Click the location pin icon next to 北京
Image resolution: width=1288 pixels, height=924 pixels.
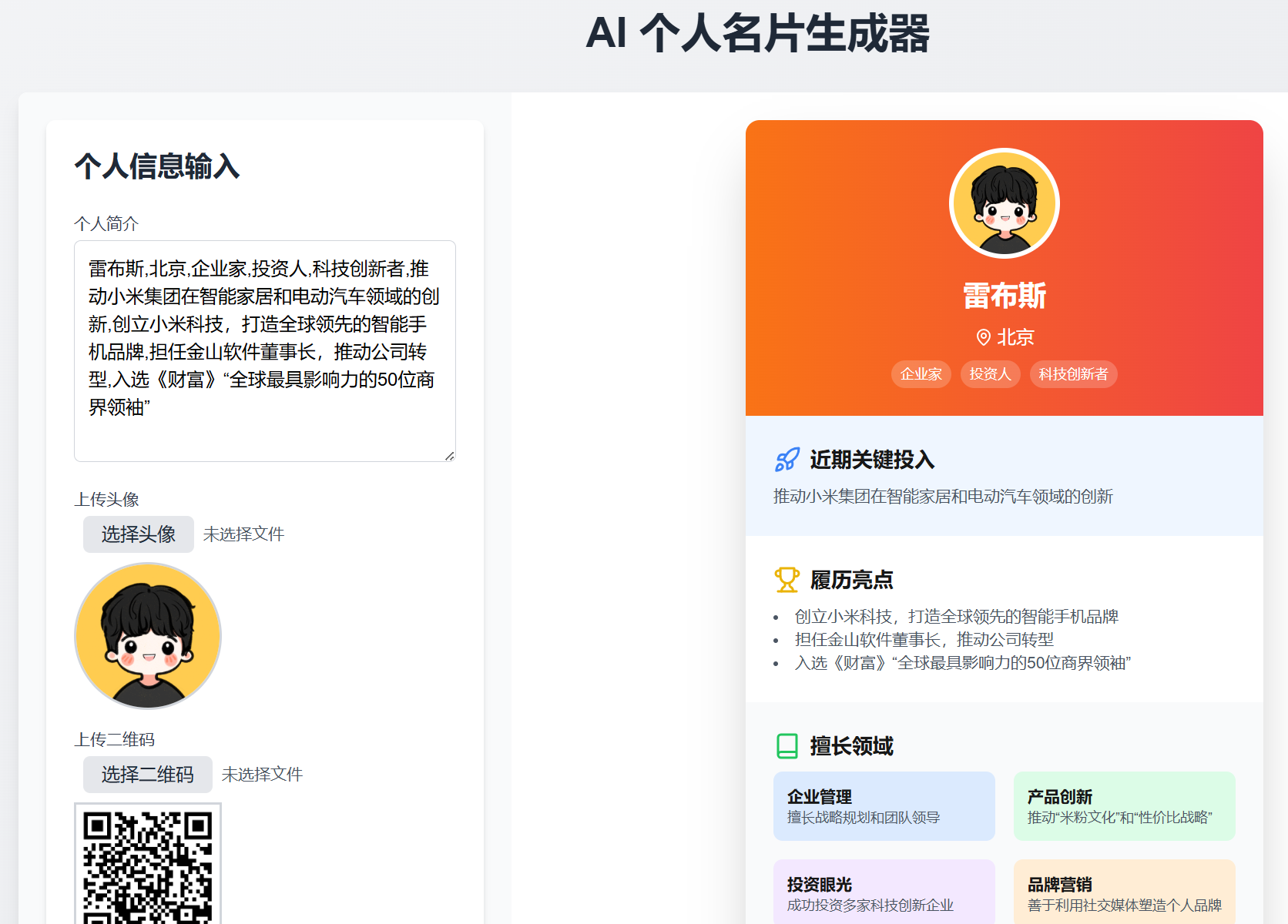point(983,337)
